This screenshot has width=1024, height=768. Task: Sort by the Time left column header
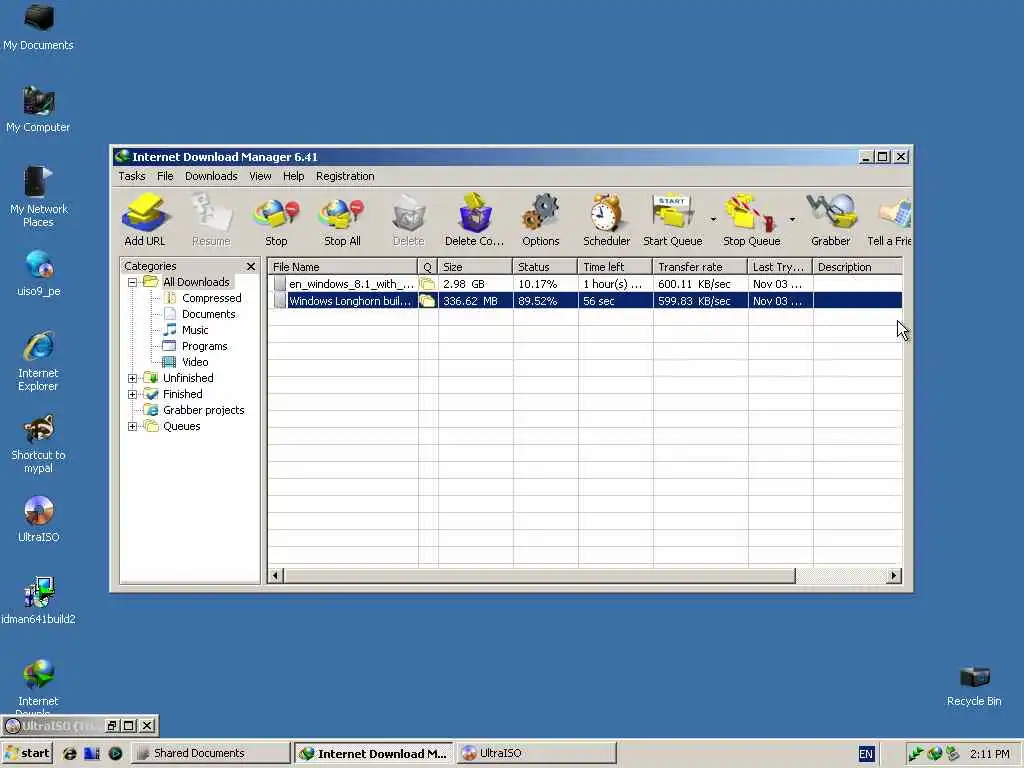615,266
